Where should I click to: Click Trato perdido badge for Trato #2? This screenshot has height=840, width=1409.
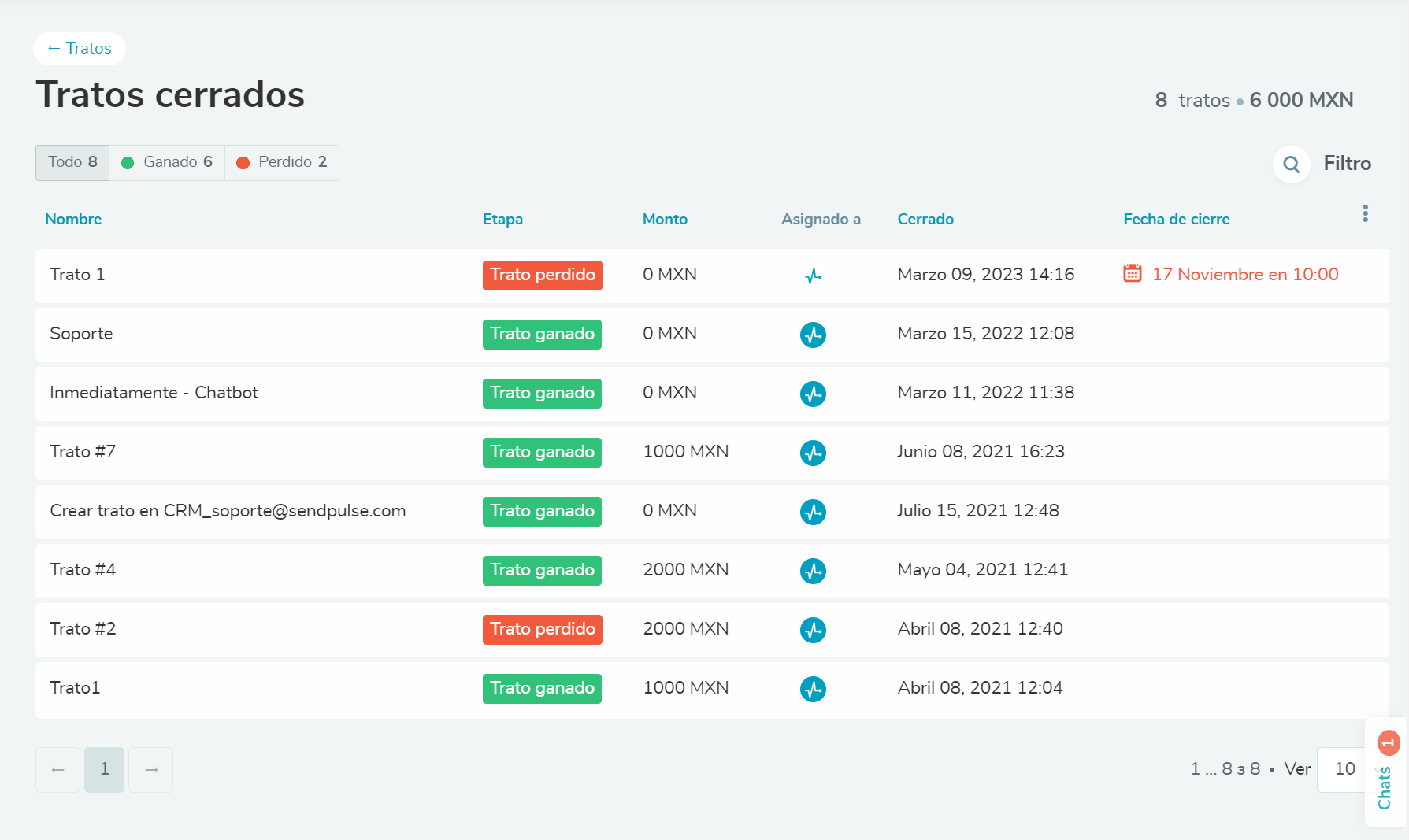pyautogui.click(x=543, y=629)
